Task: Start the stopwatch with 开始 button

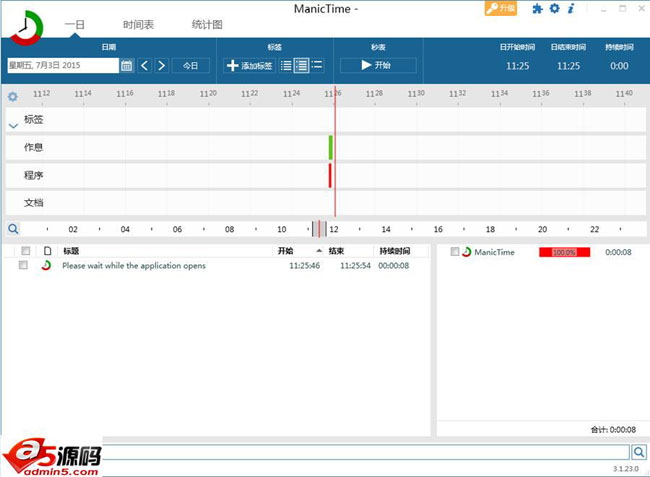Action: click(378, 65)
